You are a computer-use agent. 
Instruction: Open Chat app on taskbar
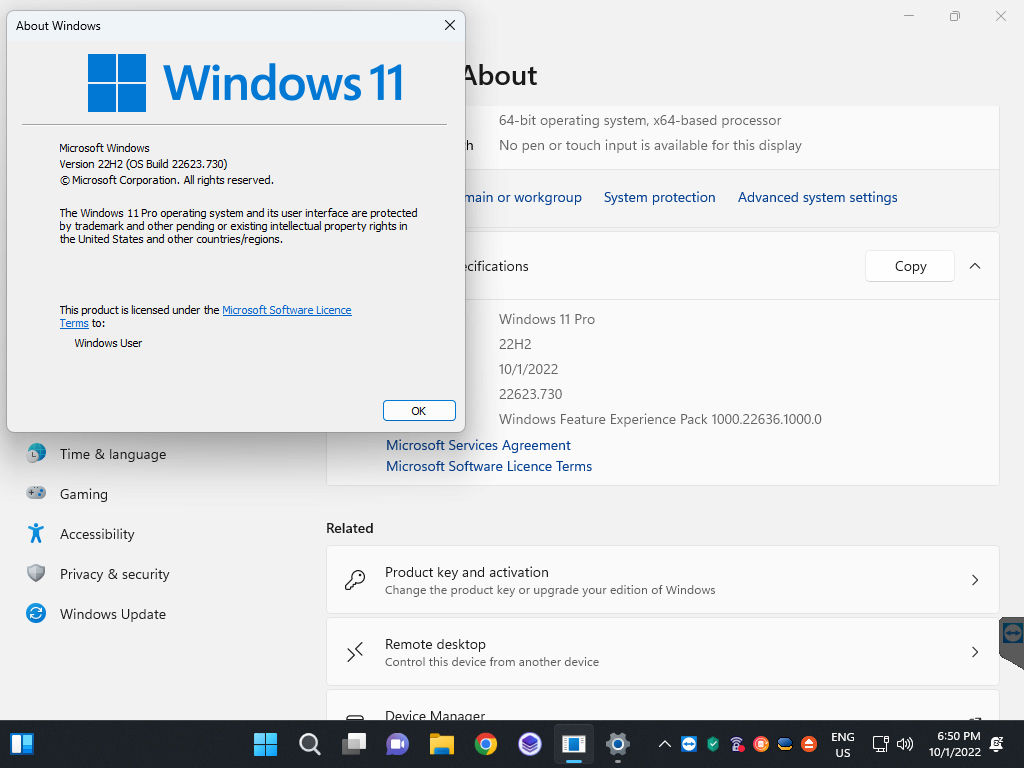(397, 744)
